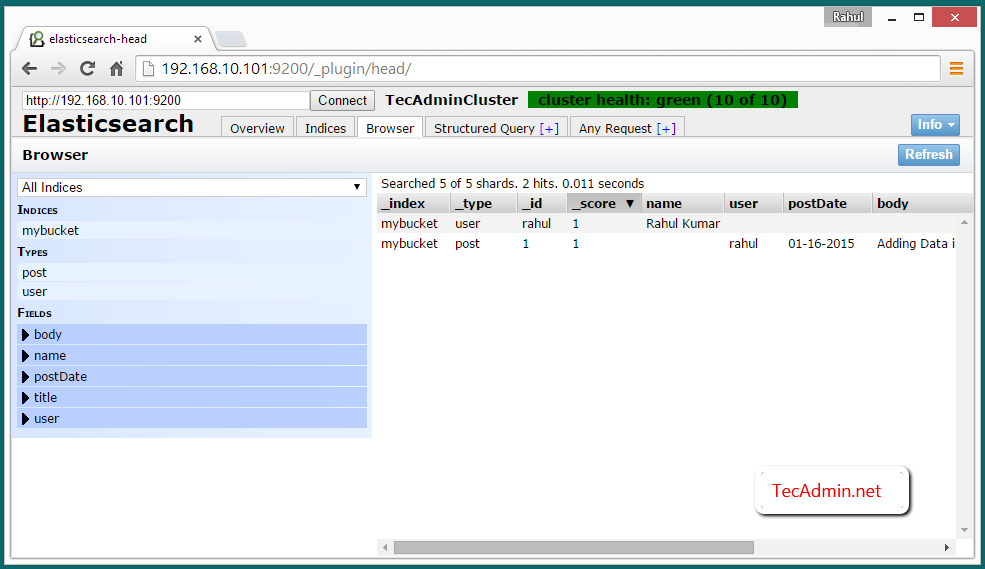985x569 pixels.
Task: Open the Info dropdown menu
Action: point(935,125)
